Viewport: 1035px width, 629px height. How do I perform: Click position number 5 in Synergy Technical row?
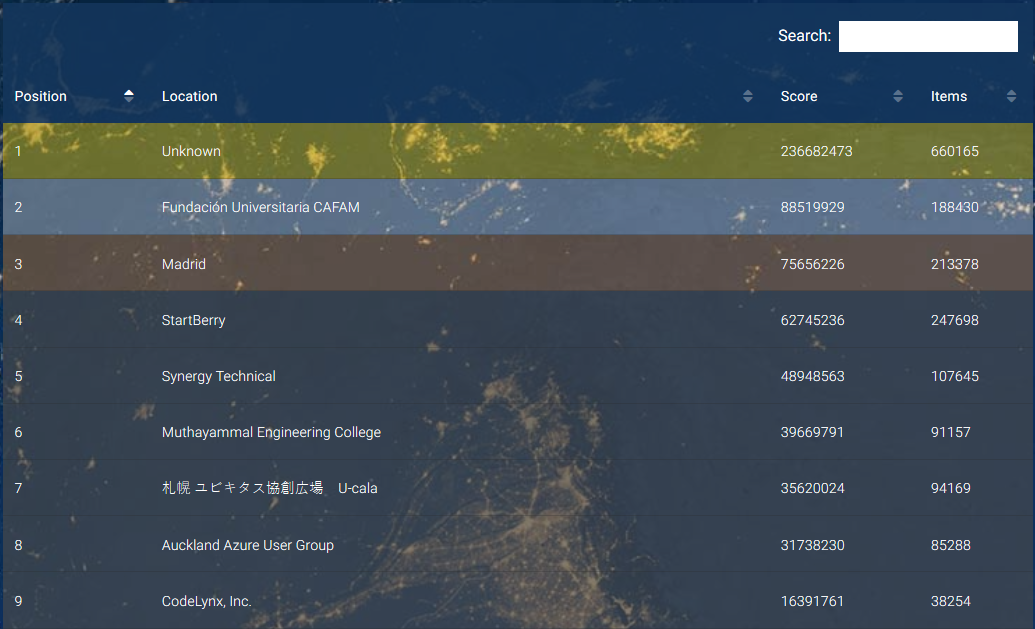[18, 376]
